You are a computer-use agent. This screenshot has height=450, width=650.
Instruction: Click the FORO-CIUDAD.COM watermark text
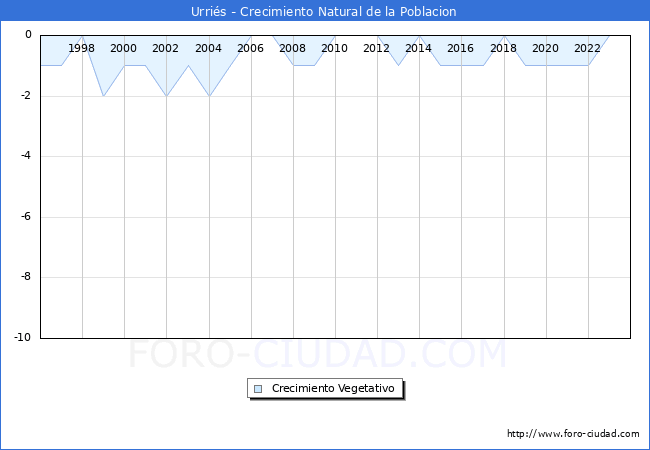coord(318,355)
